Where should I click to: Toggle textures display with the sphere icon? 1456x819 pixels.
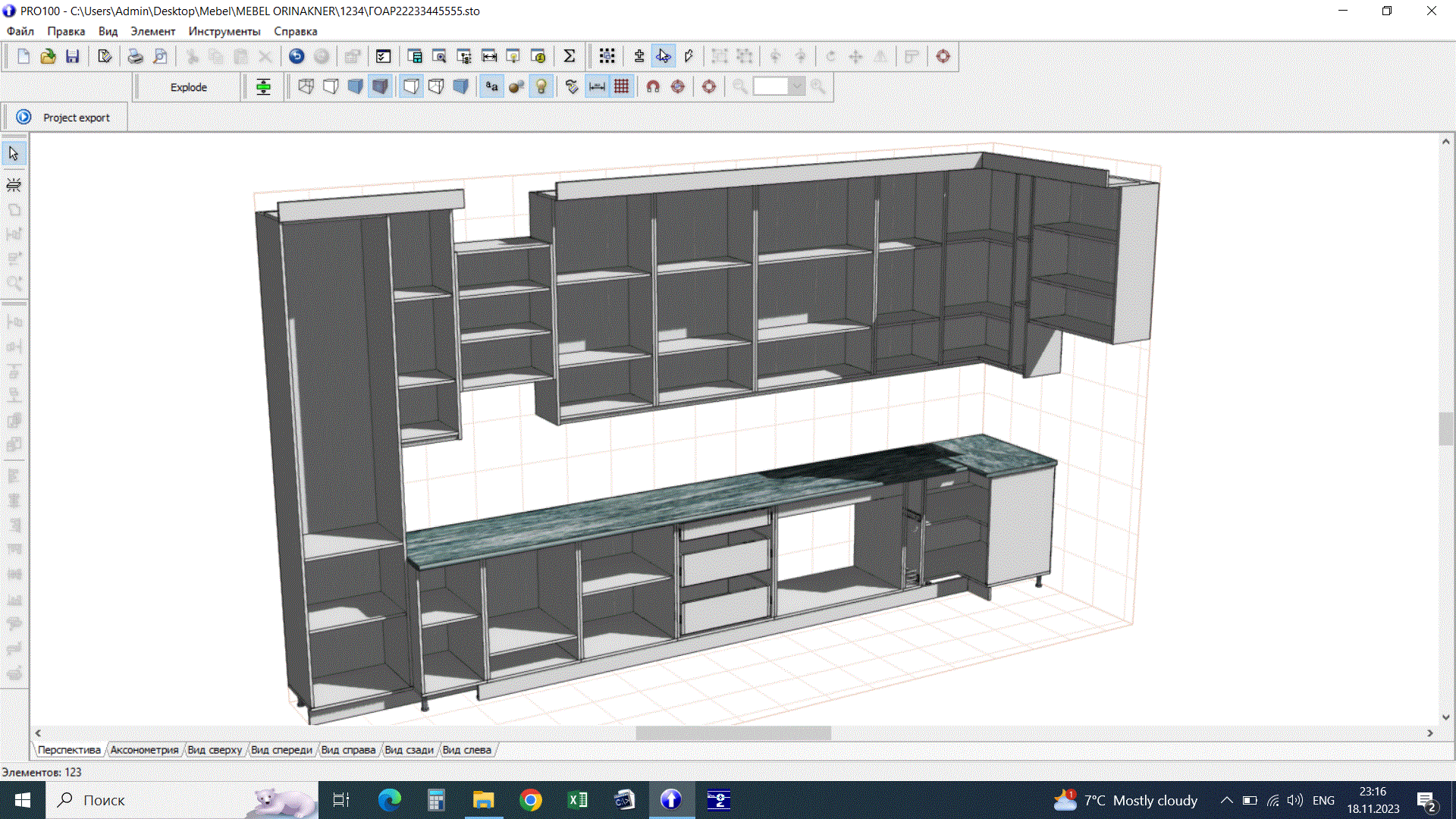tap(516, 86)
